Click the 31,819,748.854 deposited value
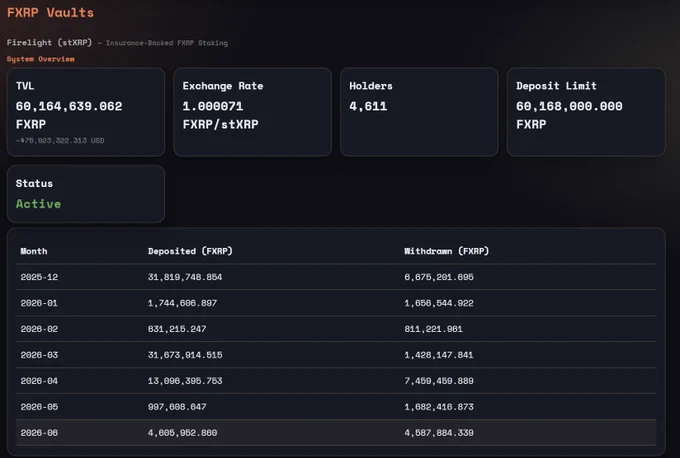Screen dimensions: 680x458 point(185,277)
